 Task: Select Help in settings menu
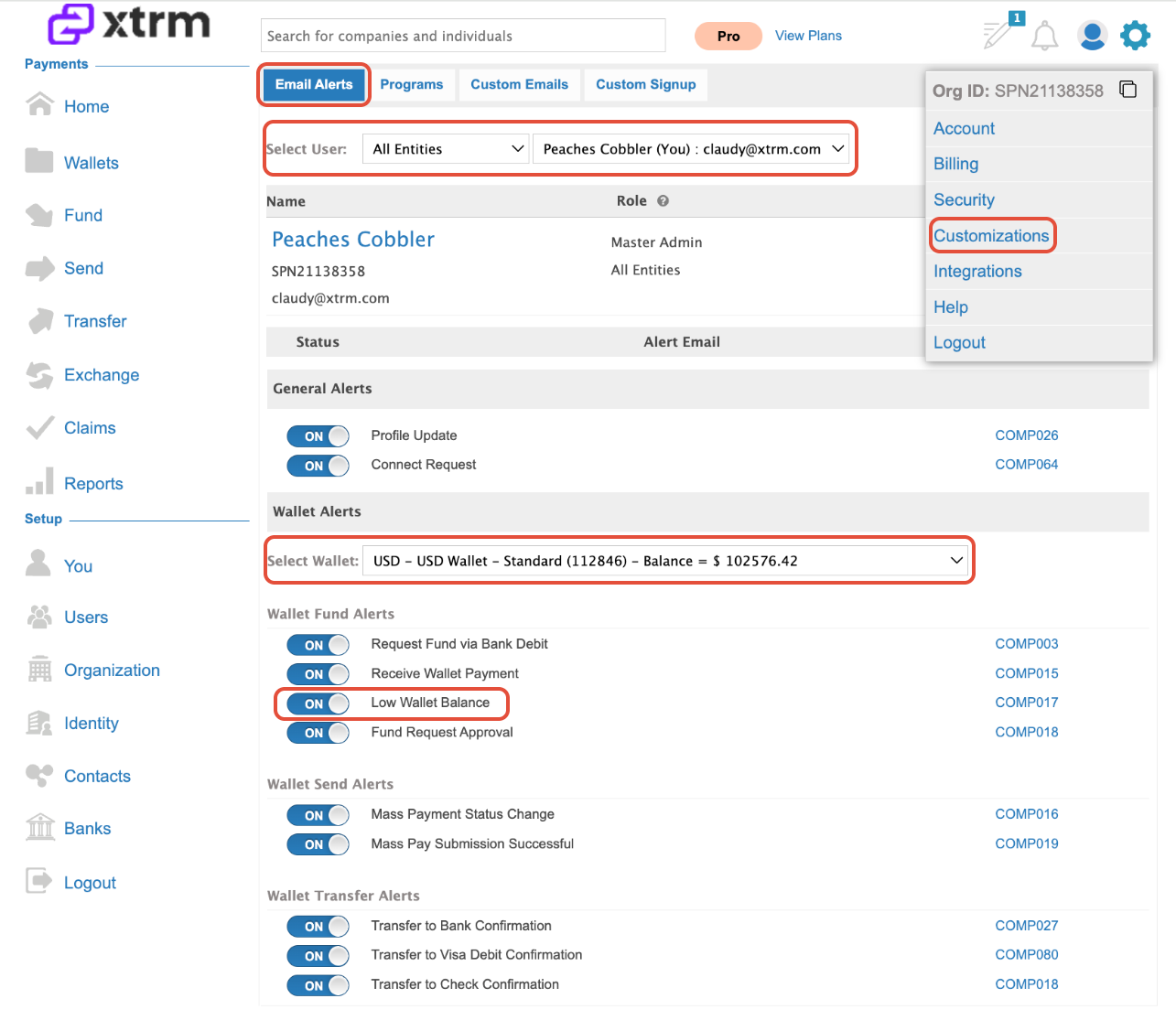pos(950,306)
